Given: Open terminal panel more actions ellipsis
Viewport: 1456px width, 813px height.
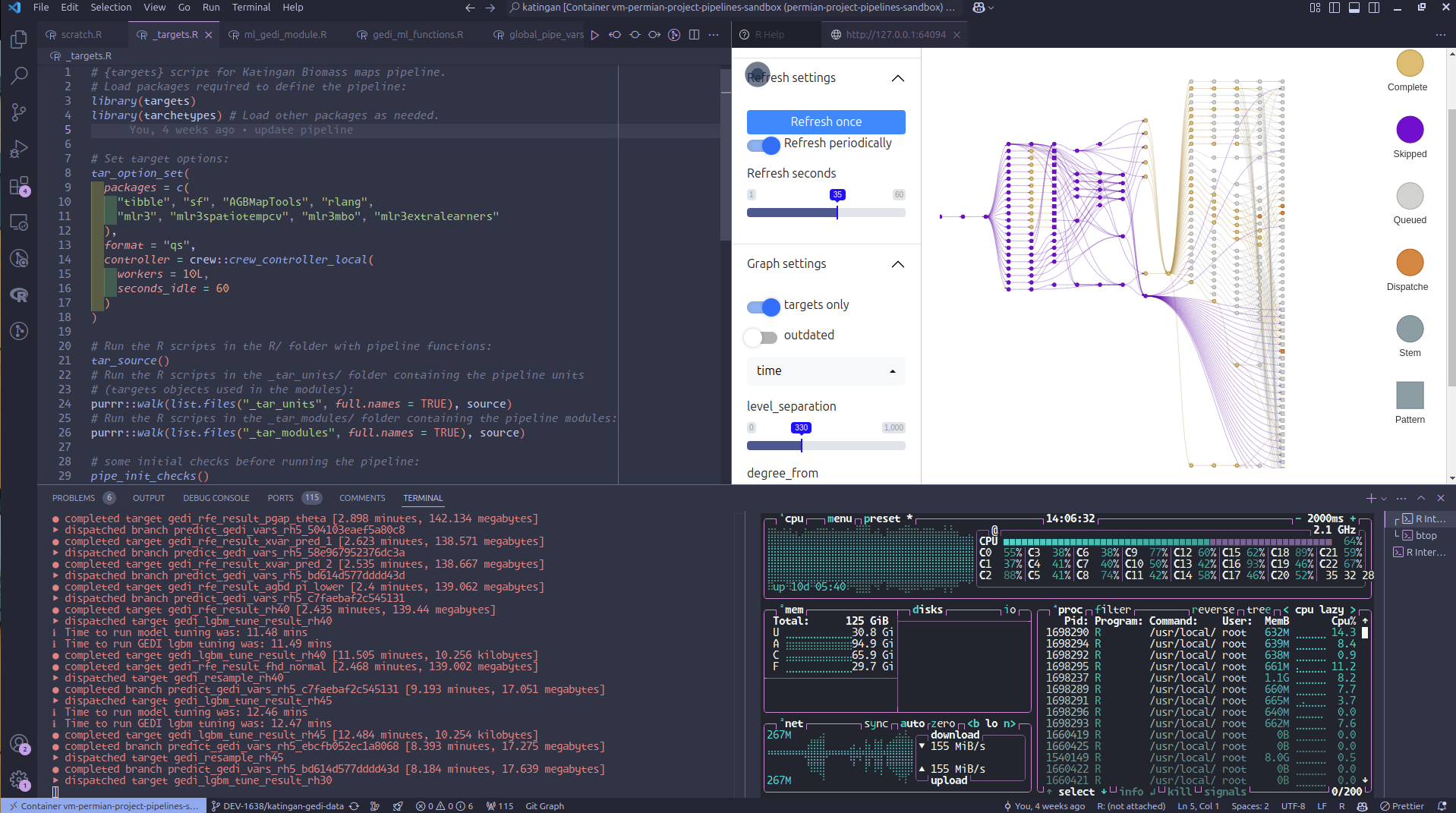Looking at the screenshot, I should [x=1401, y=498].
